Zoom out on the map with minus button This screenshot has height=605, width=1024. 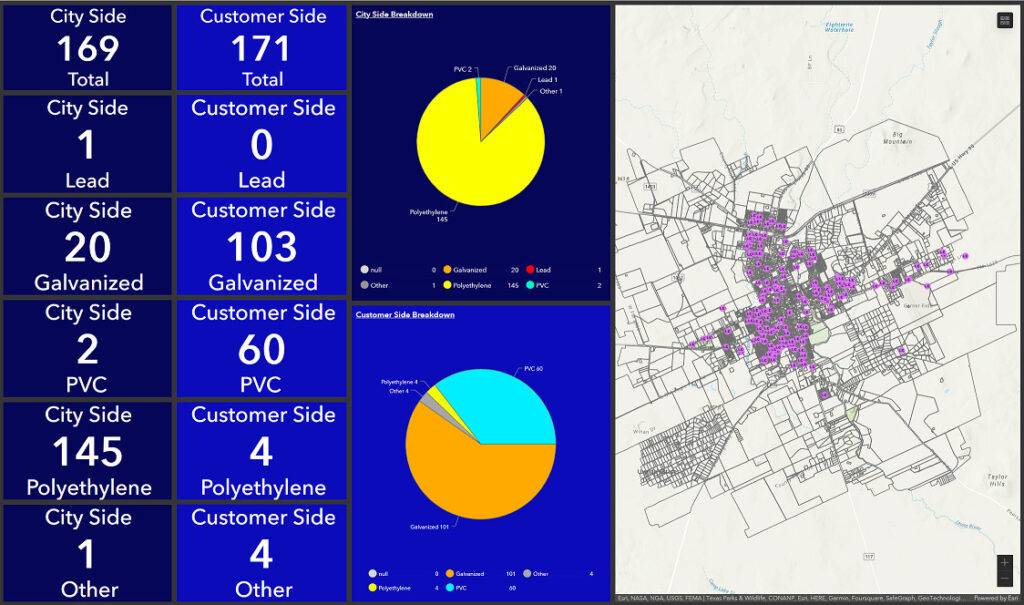coord(1004,579)
